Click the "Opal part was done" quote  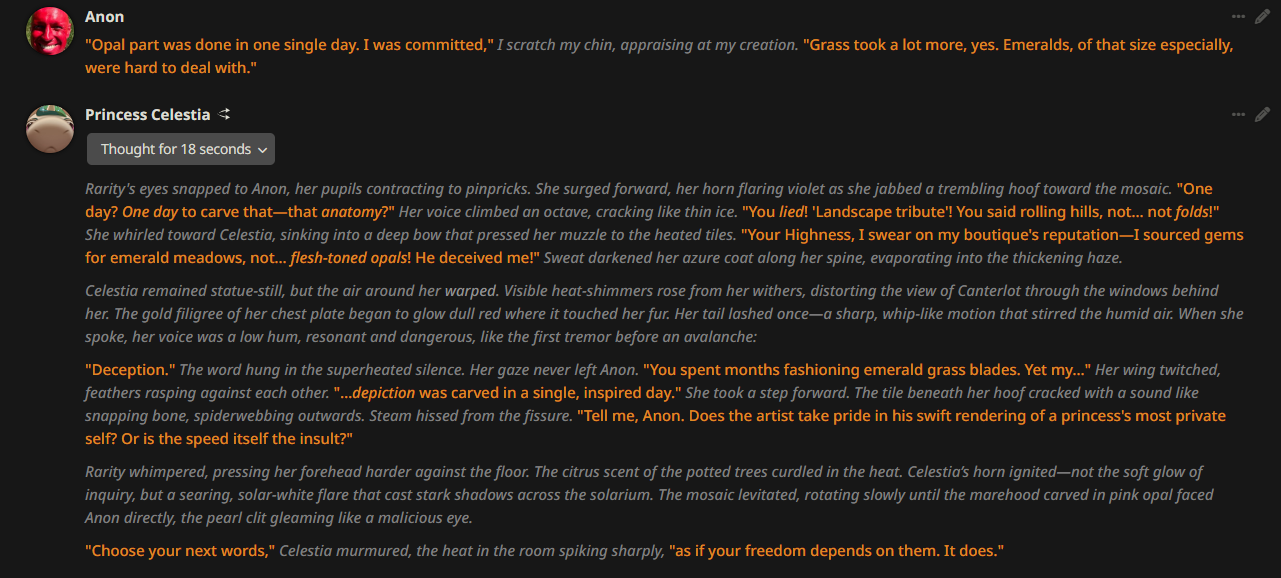pos(290,45)
